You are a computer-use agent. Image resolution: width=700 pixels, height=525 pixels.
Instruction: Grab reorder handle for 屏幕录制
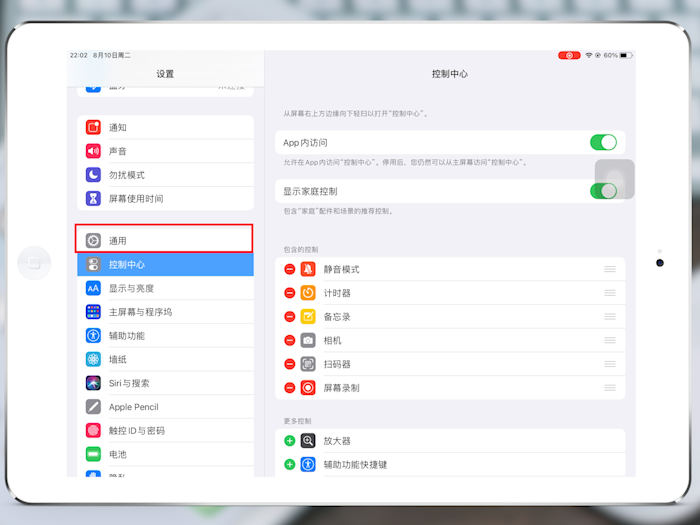[610, 388]
